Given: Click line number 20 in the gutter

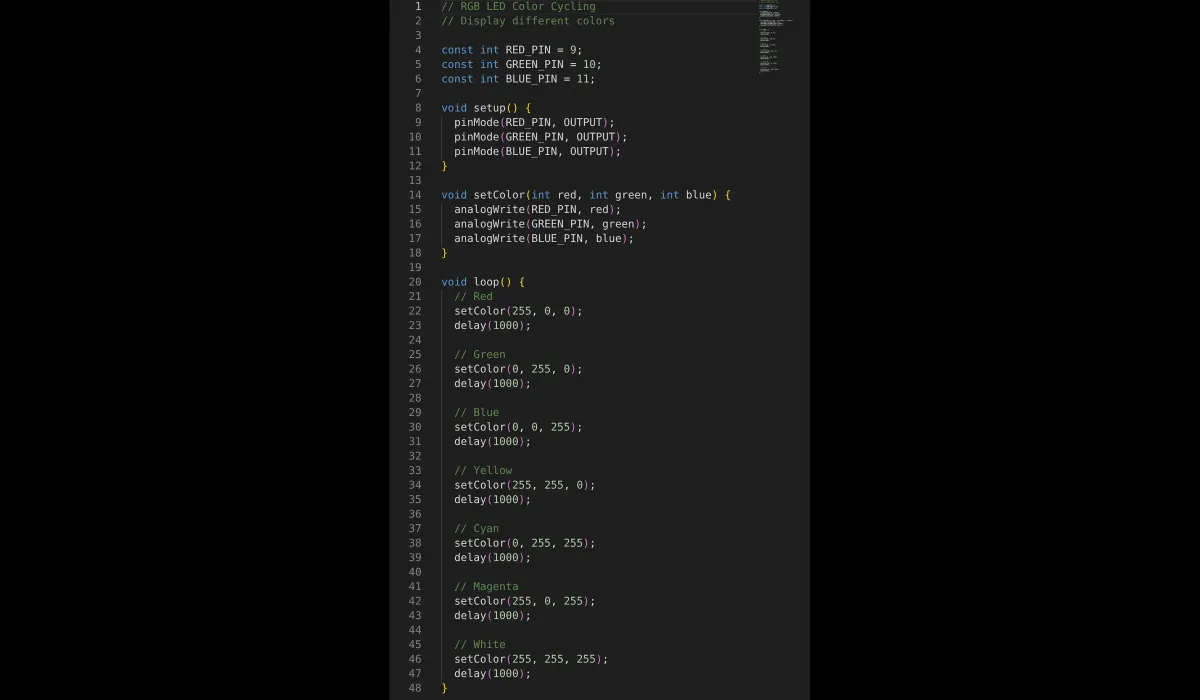Looking at the screenshot, I should click(x=415, y=282).
